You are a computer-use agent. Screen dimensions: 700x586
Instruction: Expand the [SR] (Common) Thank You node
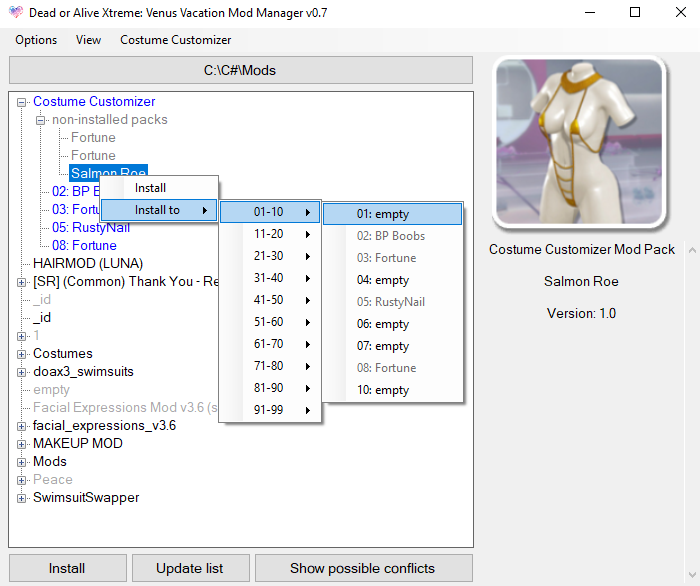[x=21, y=283]
